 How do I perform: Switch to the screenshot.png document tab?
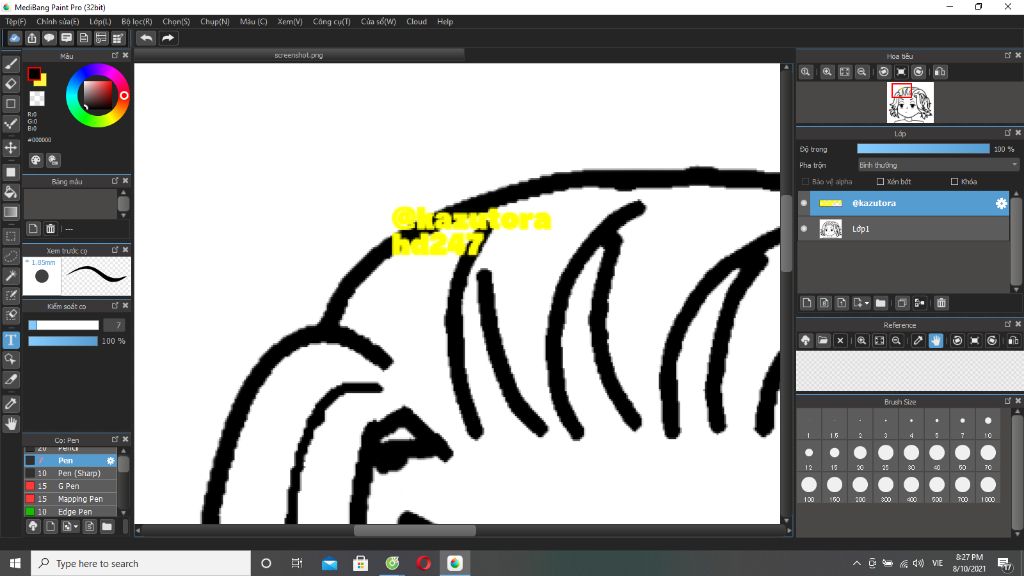pyautogui.click(x=299, y=56)
